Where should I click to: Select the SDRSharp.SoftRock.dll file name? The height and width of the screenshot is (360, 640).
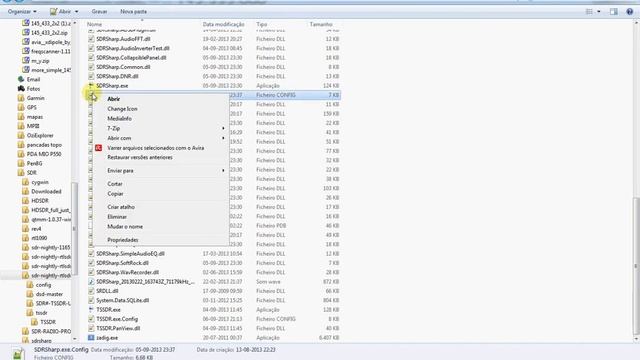tap(122, 263)
